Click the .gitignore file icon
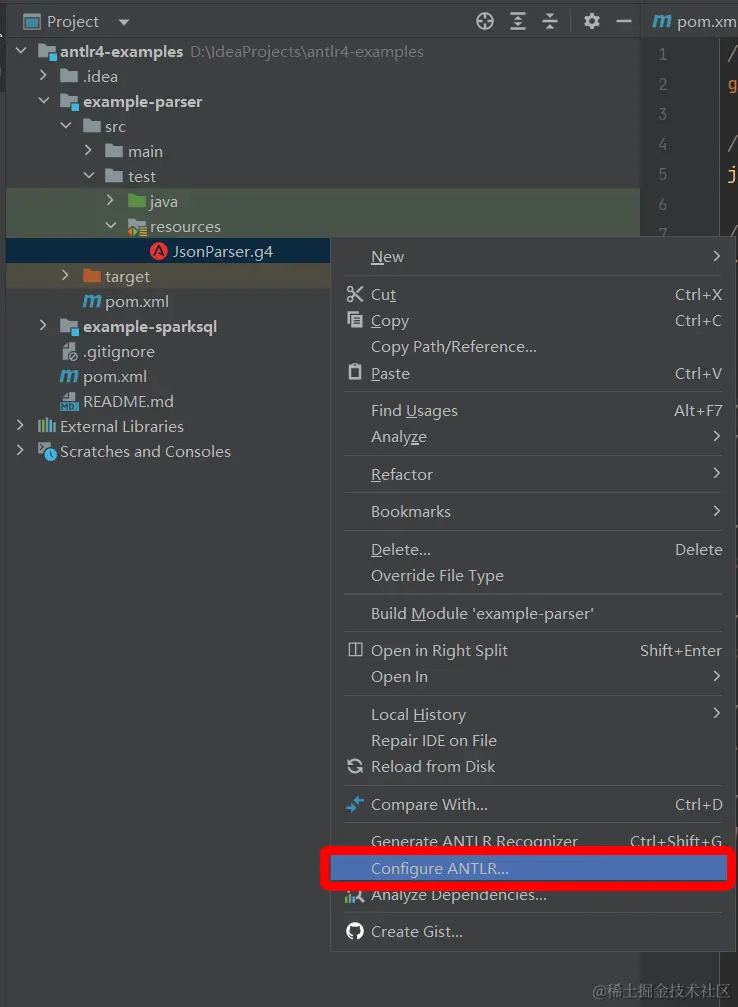738x1007 pixels. (x=69, y=351)
